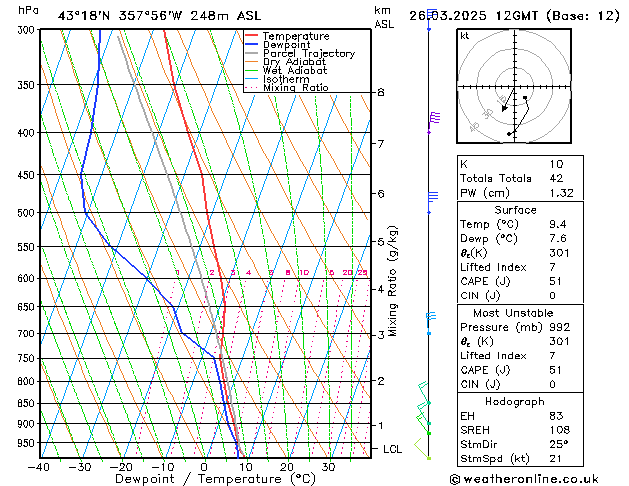The image size is (629, 486).
Task: Click the 'kt' label in the hodograph box
Action: [x=464, y=36]
